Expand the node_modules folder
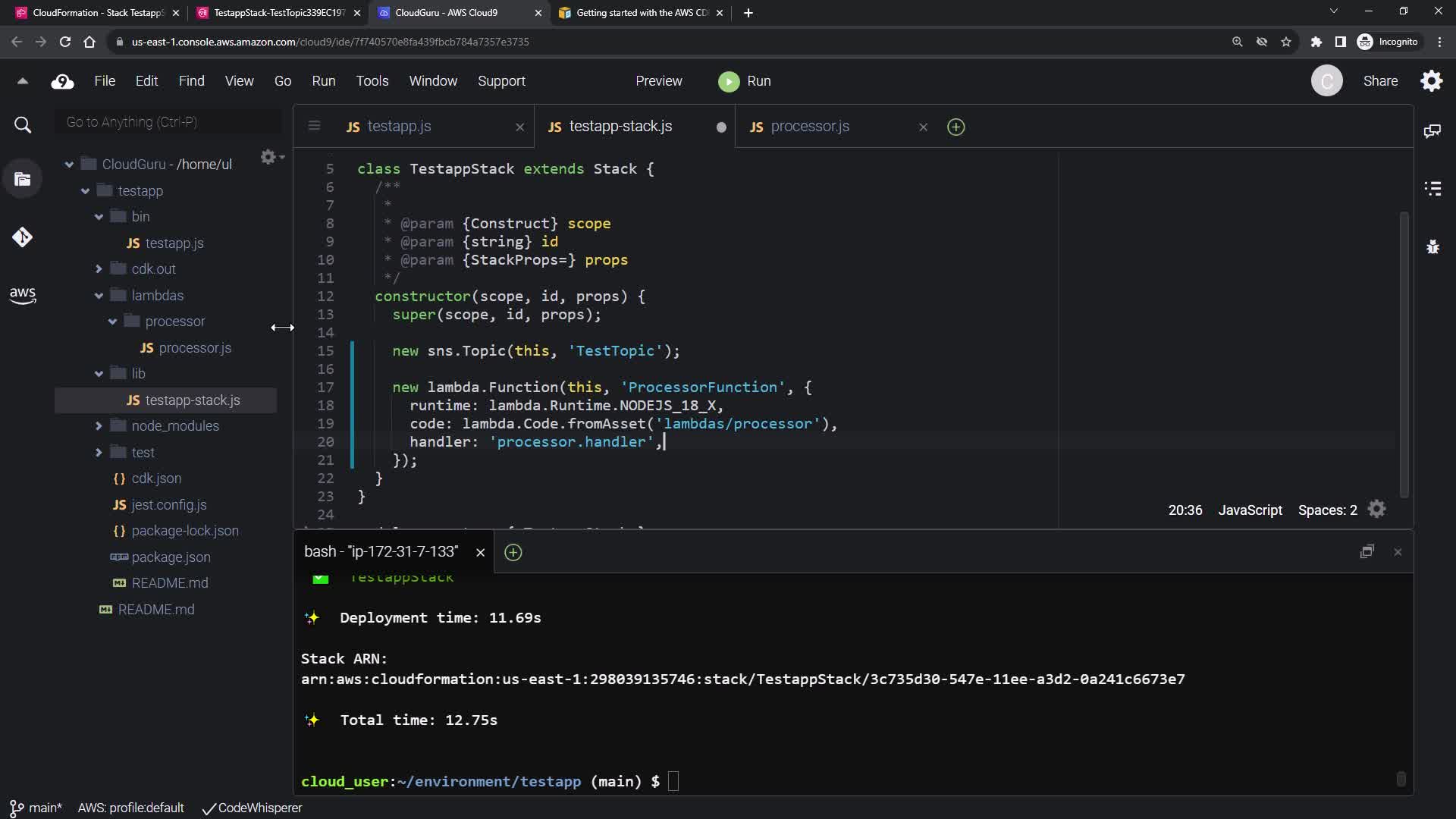 coord(99,426)
